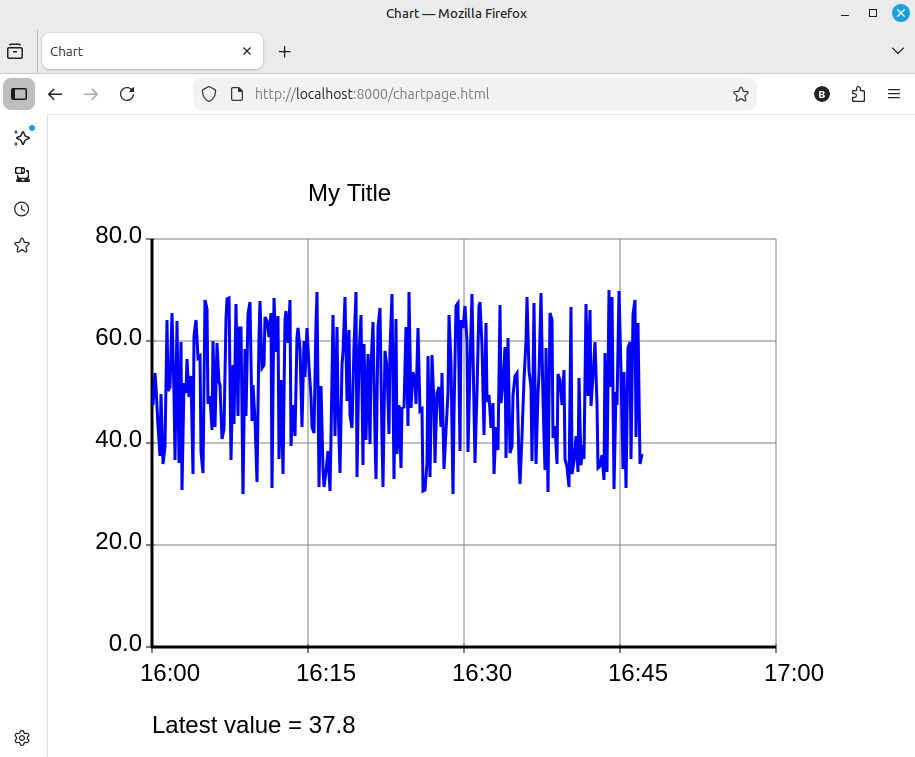Toggle the Firefox sidebar button
Viewport: 915px width, 757px height.
point(19,94)
